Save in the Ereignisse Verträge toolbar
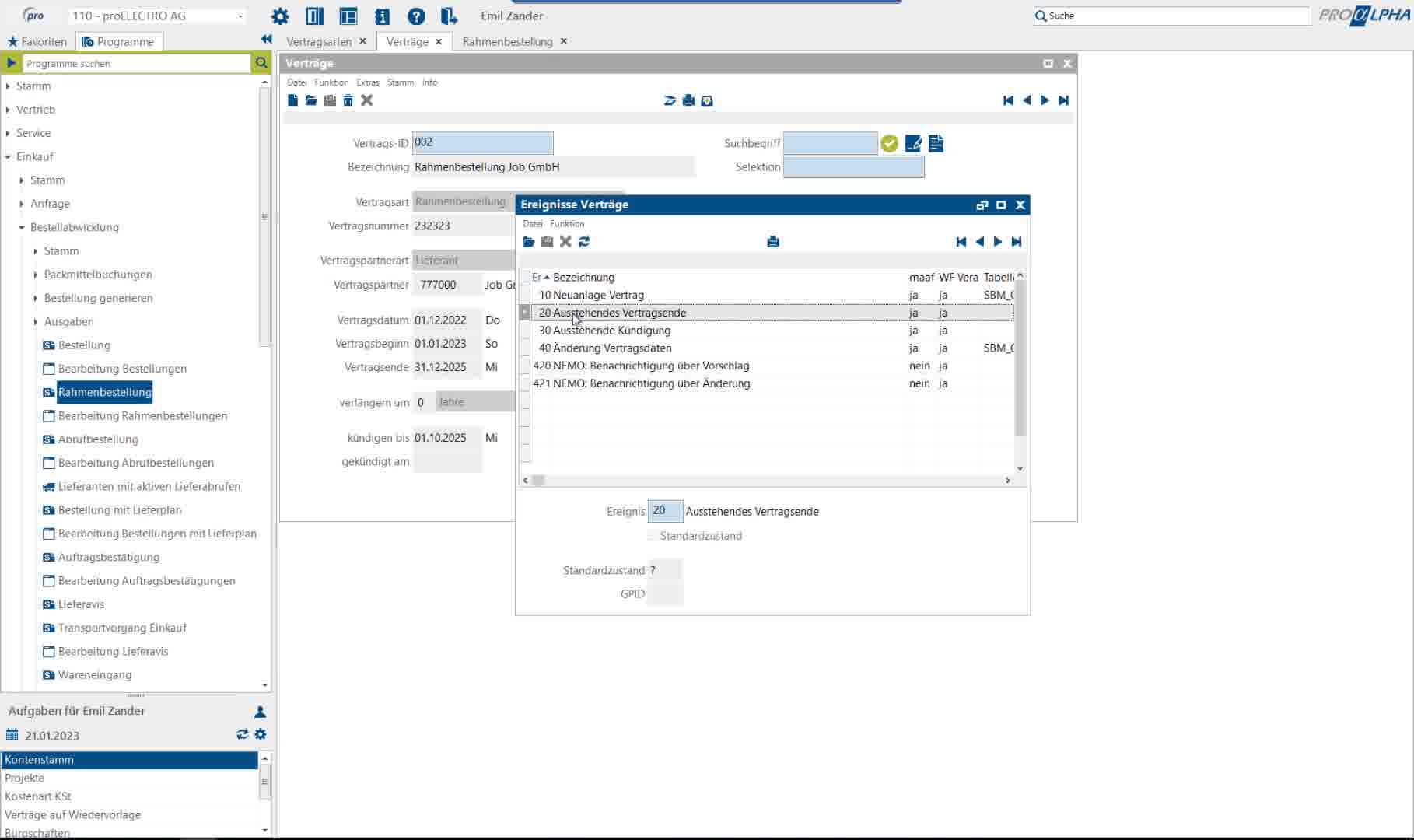The width and height of the screenshot is (1414, 840). (547, 242)
